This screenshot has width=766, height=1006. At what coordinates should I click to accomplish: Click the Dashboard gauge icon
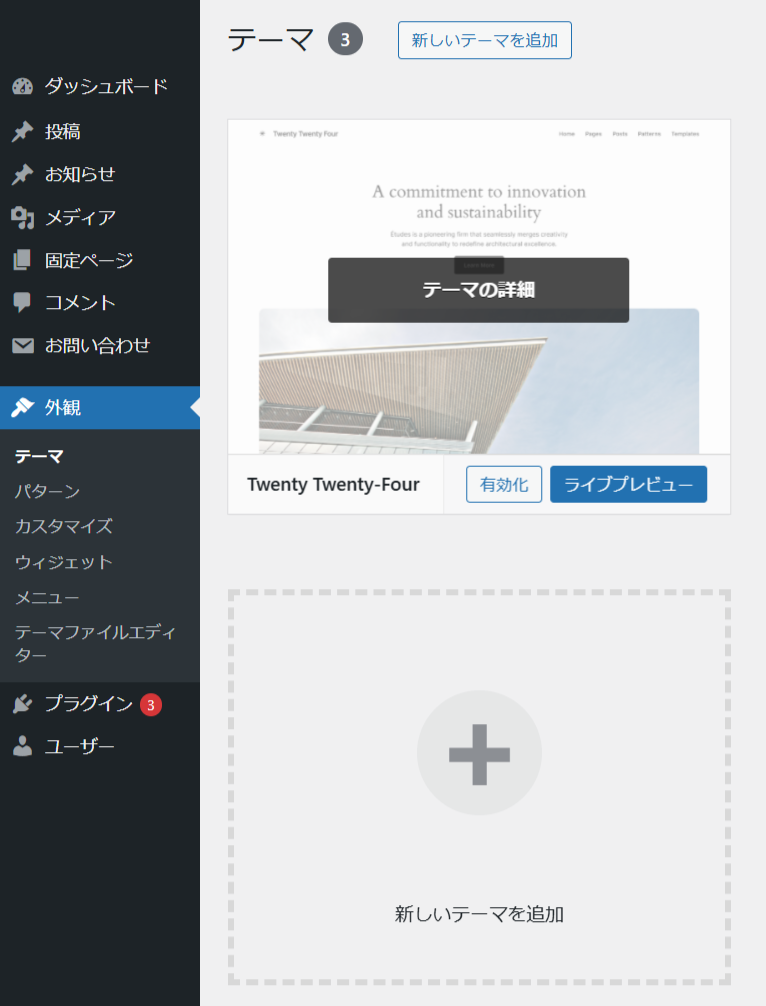coord(22,87)
